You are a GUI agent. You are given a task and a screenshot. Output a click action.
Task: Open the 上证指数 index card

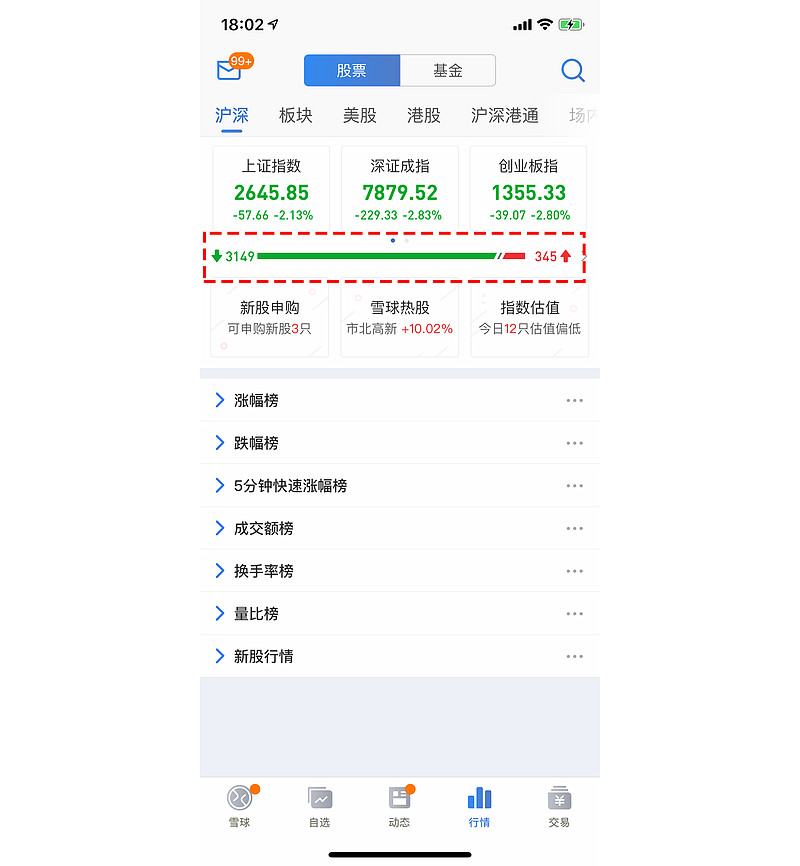[271, 188]
